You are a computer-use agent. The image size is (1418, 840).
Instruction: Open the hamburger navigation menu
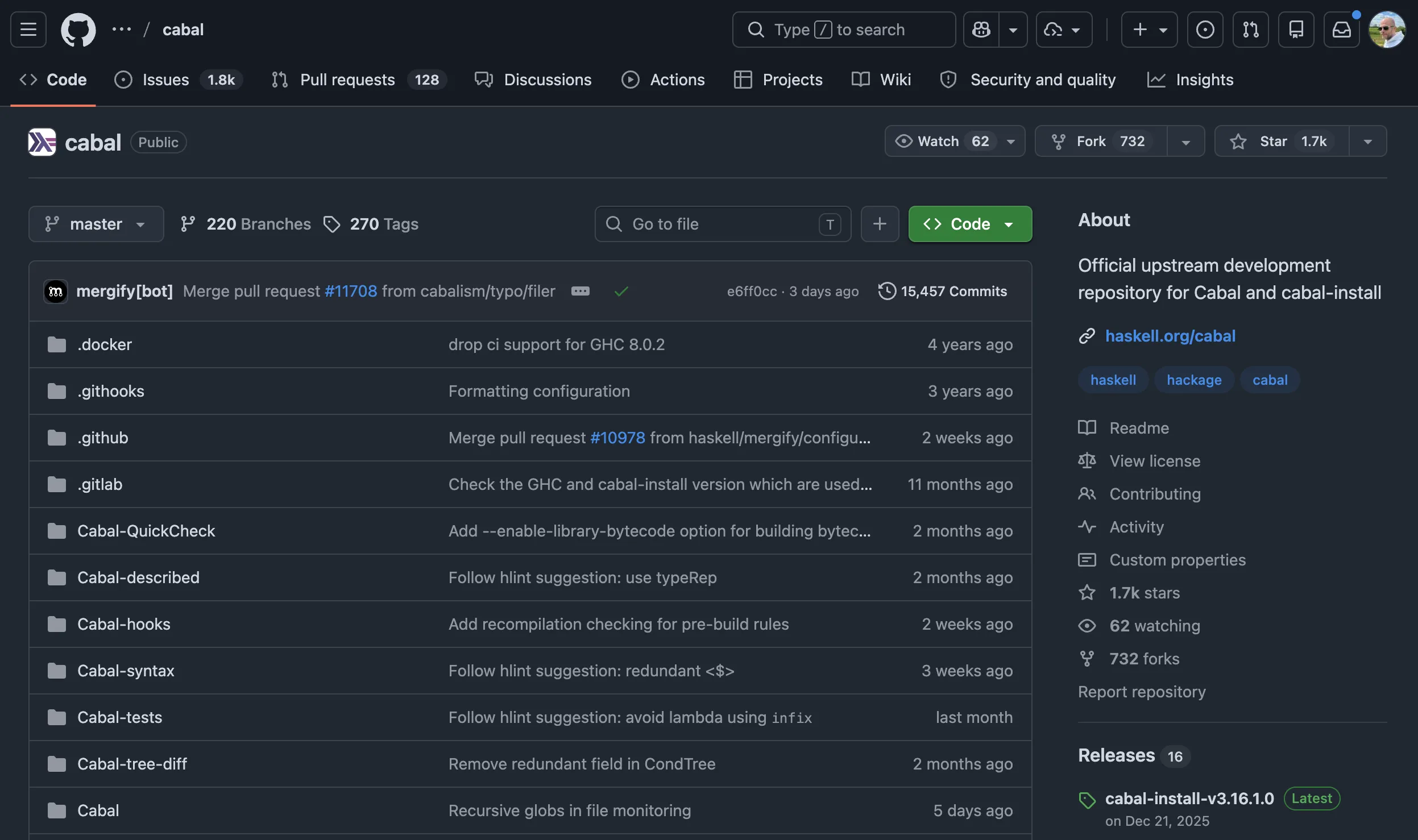point(28,30)
